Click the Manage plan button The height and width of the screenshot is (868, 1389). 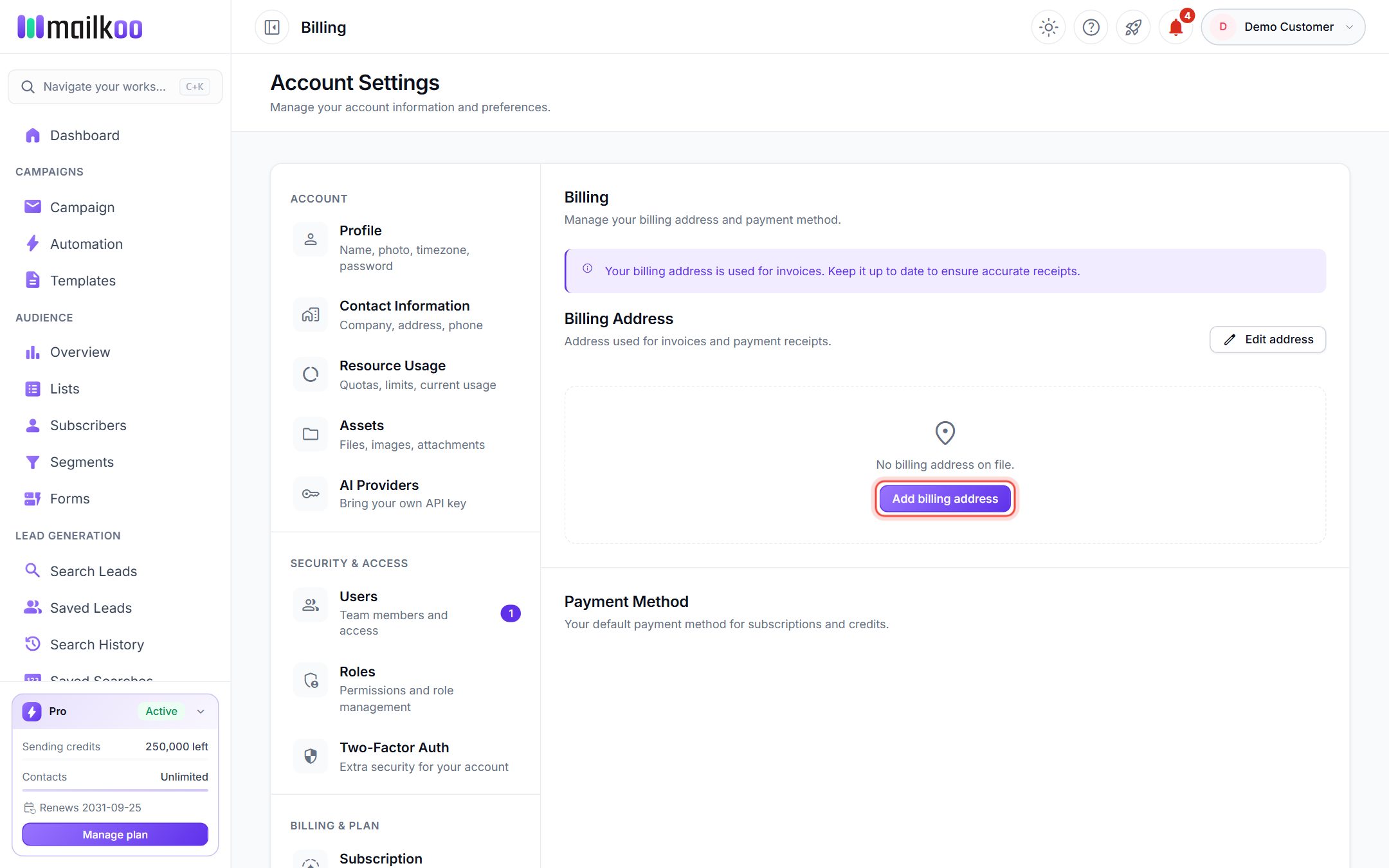click(x=115, y=835)
